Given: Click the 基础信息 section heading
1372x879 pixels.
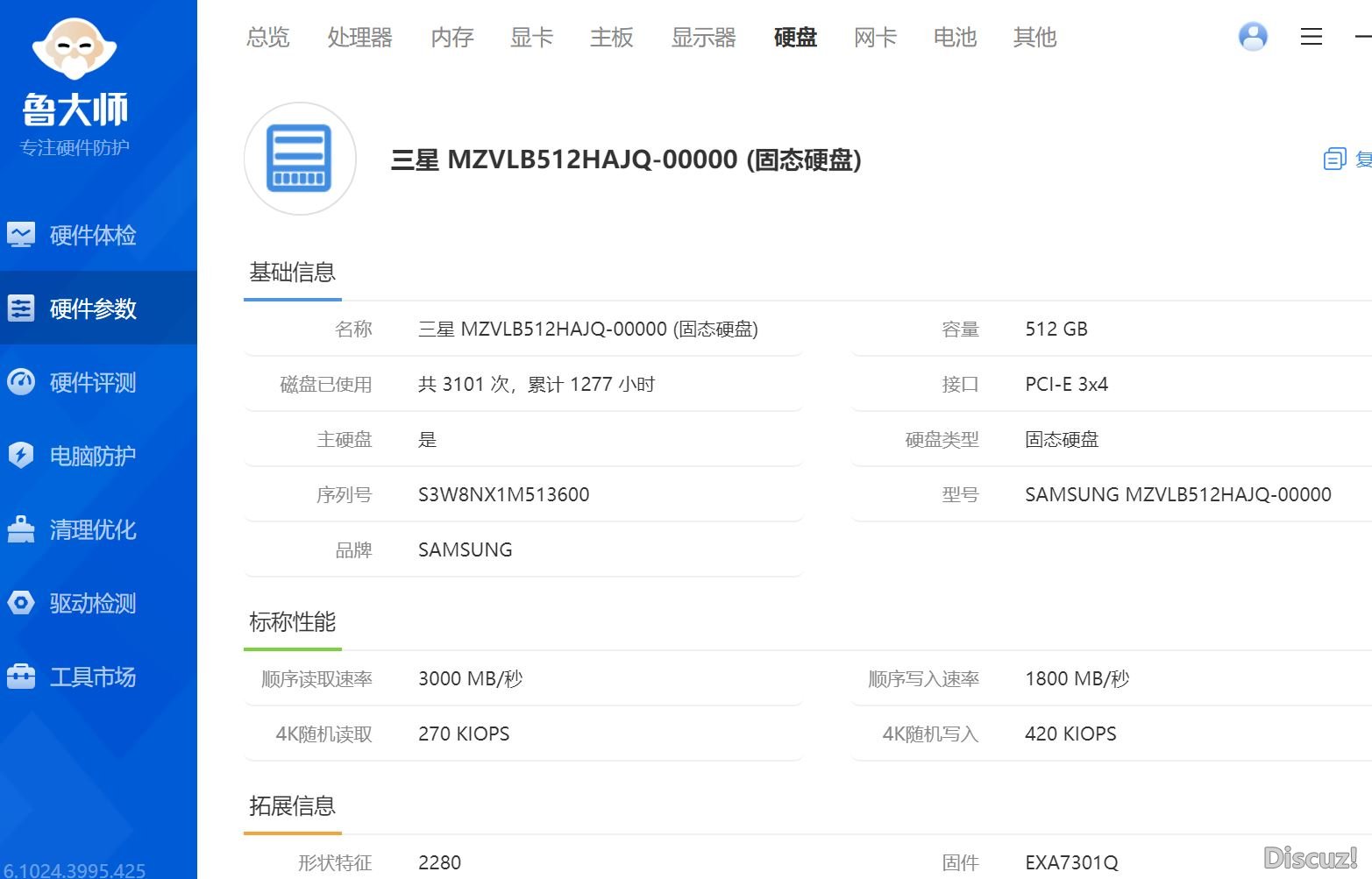Looking at the screenshot, I should pyautogui.click(x=293, y=273).
